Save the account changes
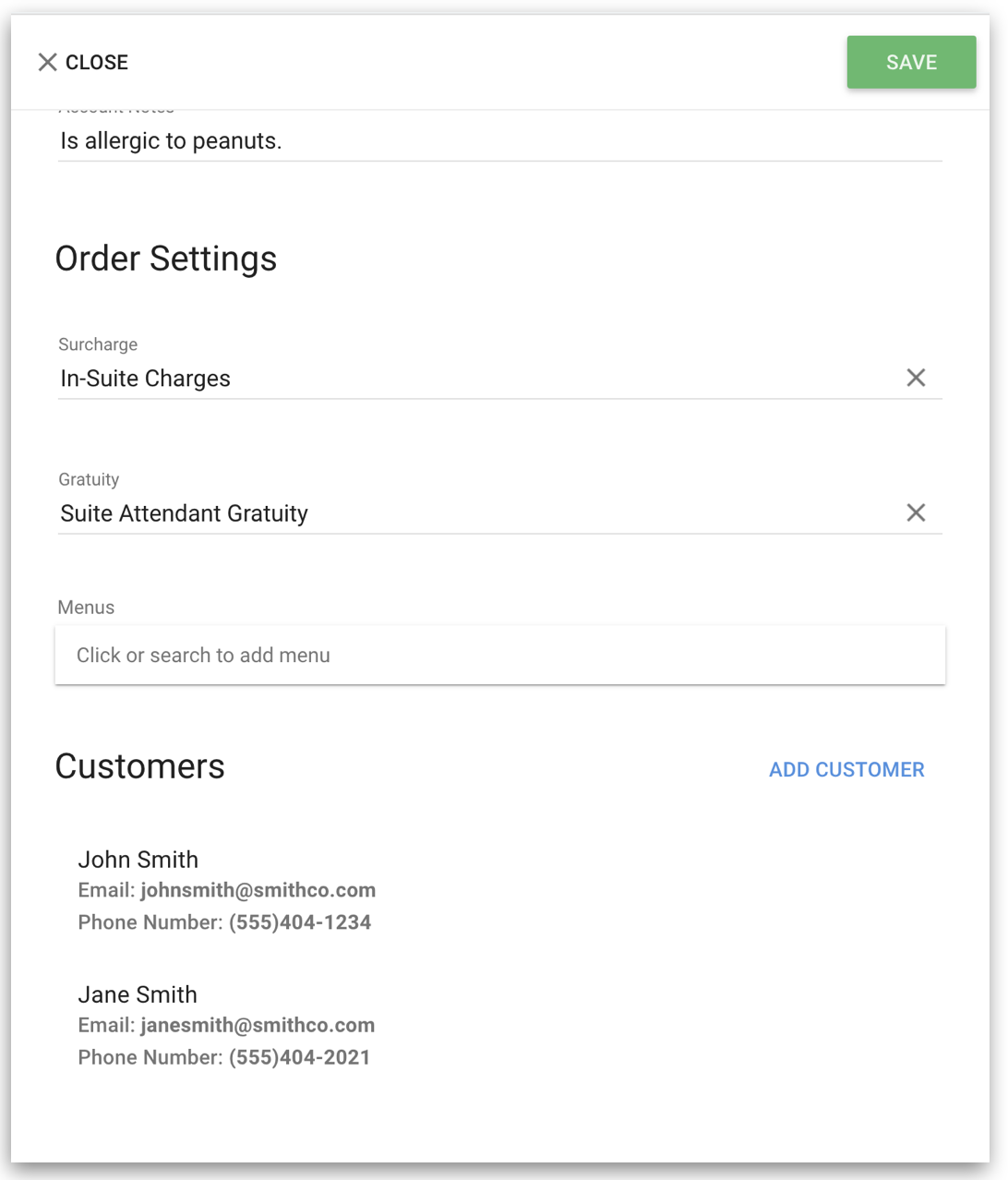 (x=911, y=62)
